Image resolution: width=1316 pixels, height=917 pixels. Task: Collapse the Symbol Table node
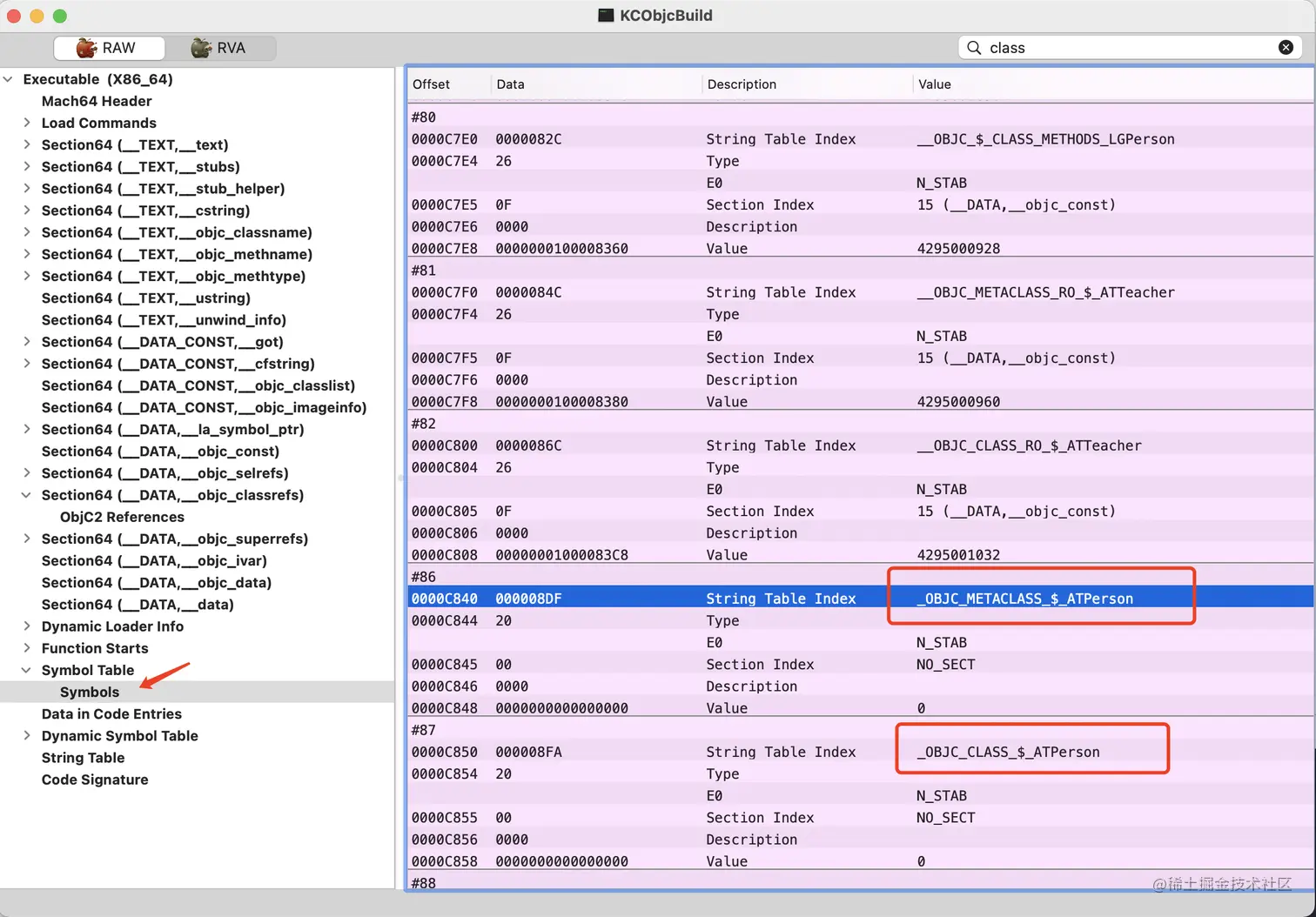[26, 670]
